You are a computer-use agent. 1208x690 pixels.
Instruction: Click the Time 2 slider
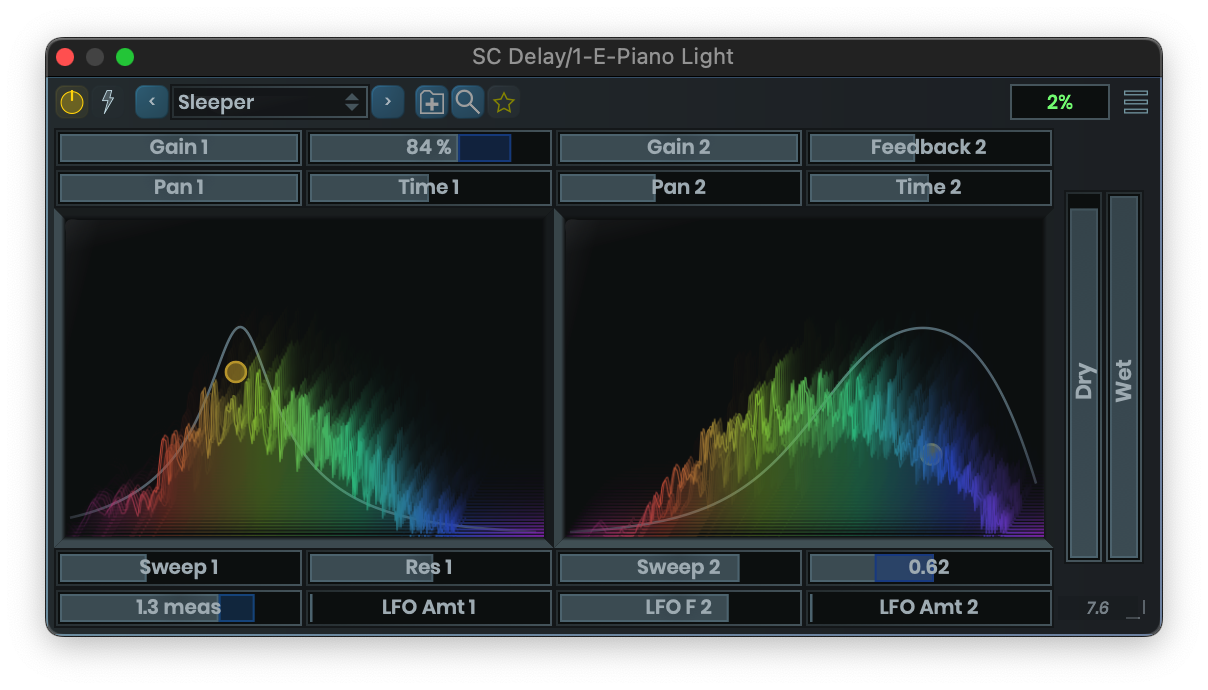pyautogui.click(x=929, y=188)
